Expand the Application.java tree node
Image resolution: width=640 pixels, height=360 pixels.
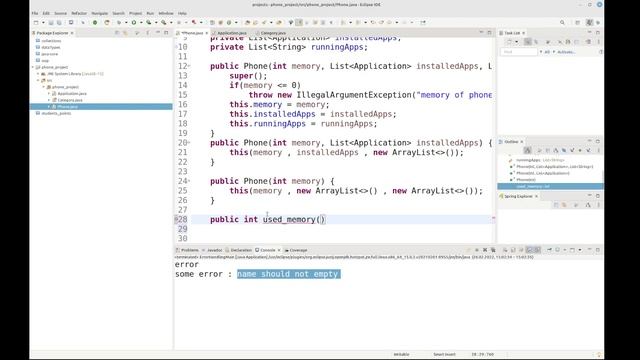pyautogui.click(x=49, y=93)
